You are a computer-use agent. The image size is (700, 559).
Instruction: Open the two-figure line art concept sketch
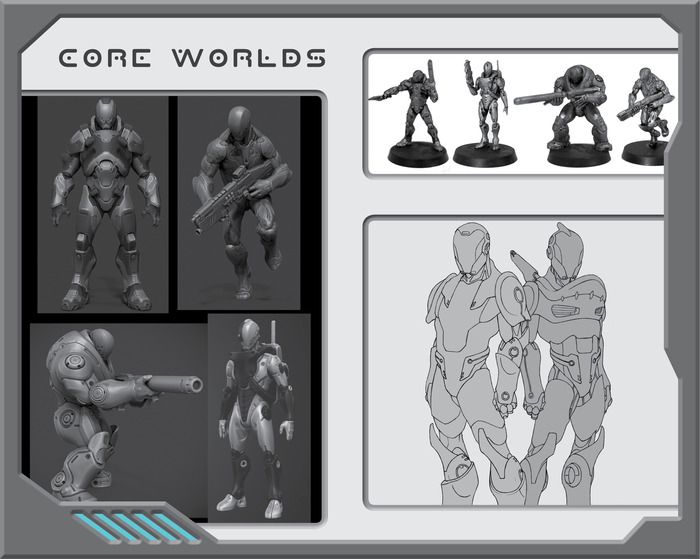click(x=519, y=363)
